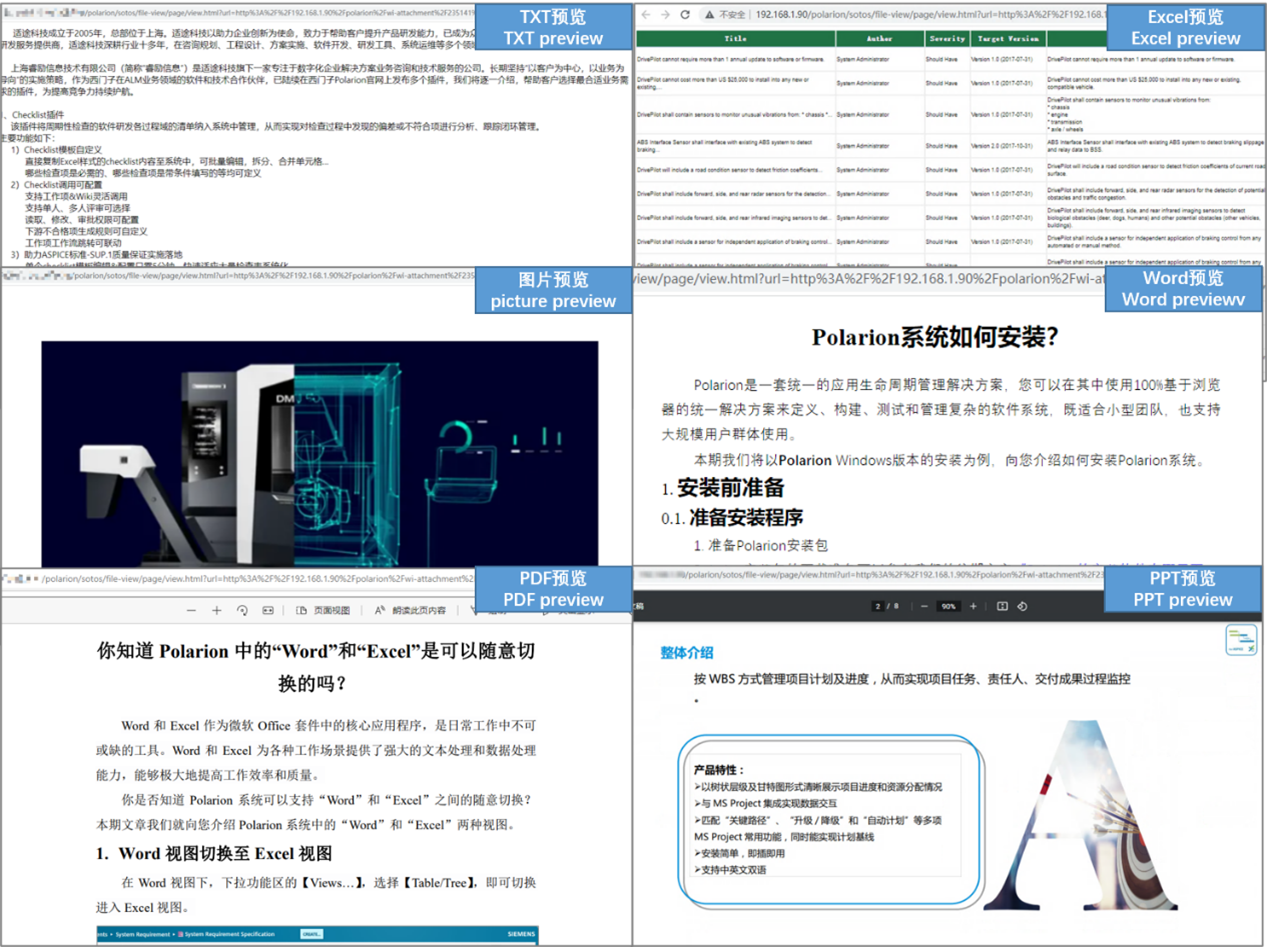Click zoom in on the PDF toolbar
This screenshot has width=1267, height=947.
218,608
